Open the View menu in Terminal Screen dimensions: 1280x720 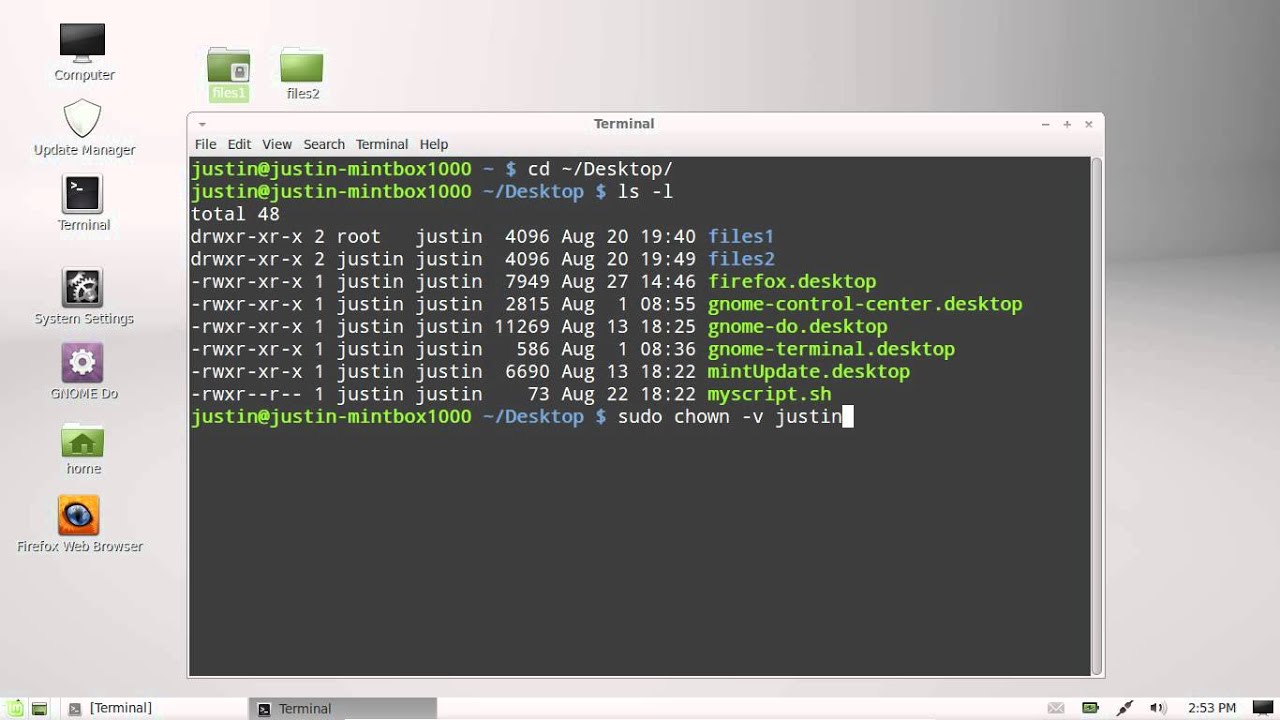click(277, 144)
